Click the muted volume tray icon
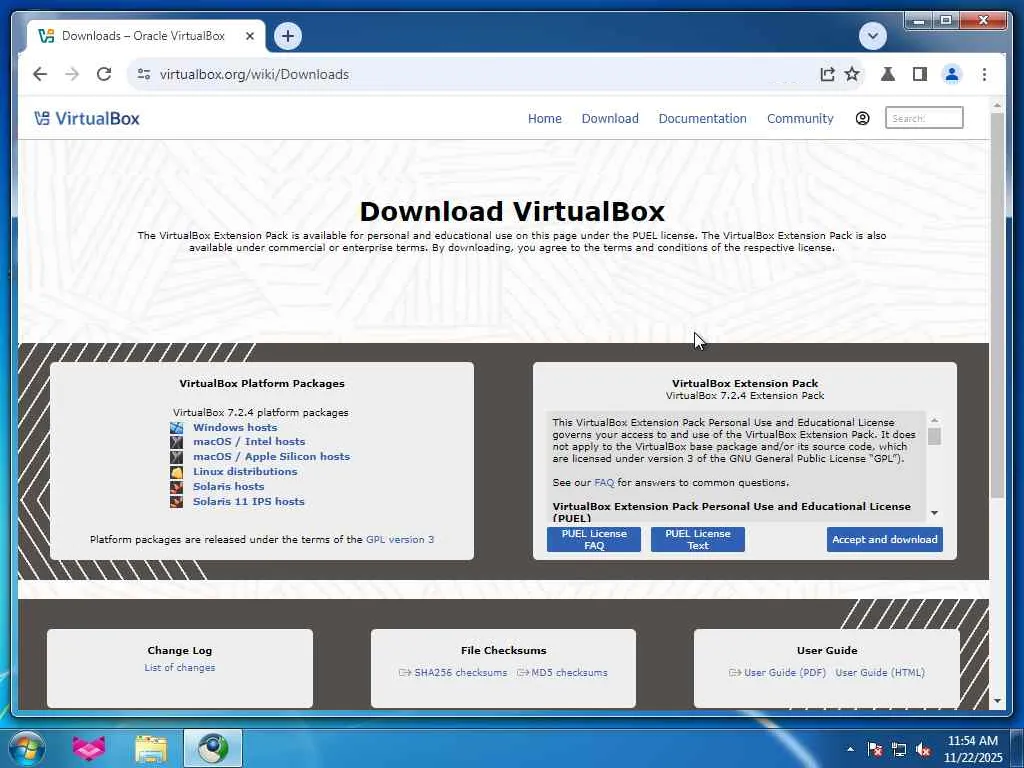This screenshot has height=768, width=1024. point(923,749)
